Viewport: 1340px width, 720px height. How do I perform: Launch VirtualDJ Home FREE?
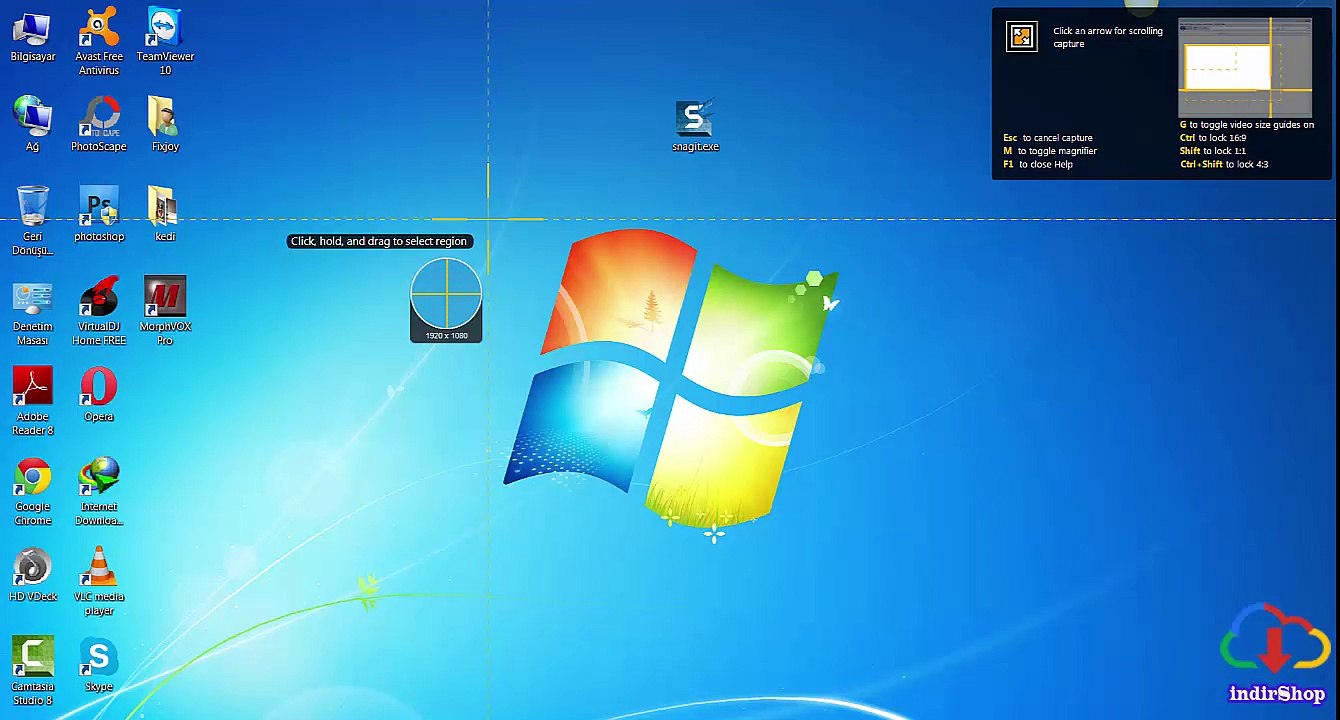pos(99,312)
